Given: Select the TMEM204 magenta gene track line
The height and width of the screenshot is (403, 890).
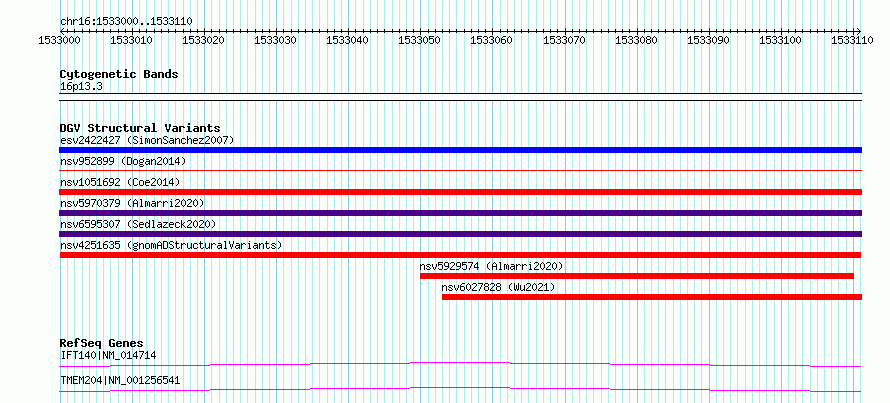Looking at the screenshot, I should point(460,389).
